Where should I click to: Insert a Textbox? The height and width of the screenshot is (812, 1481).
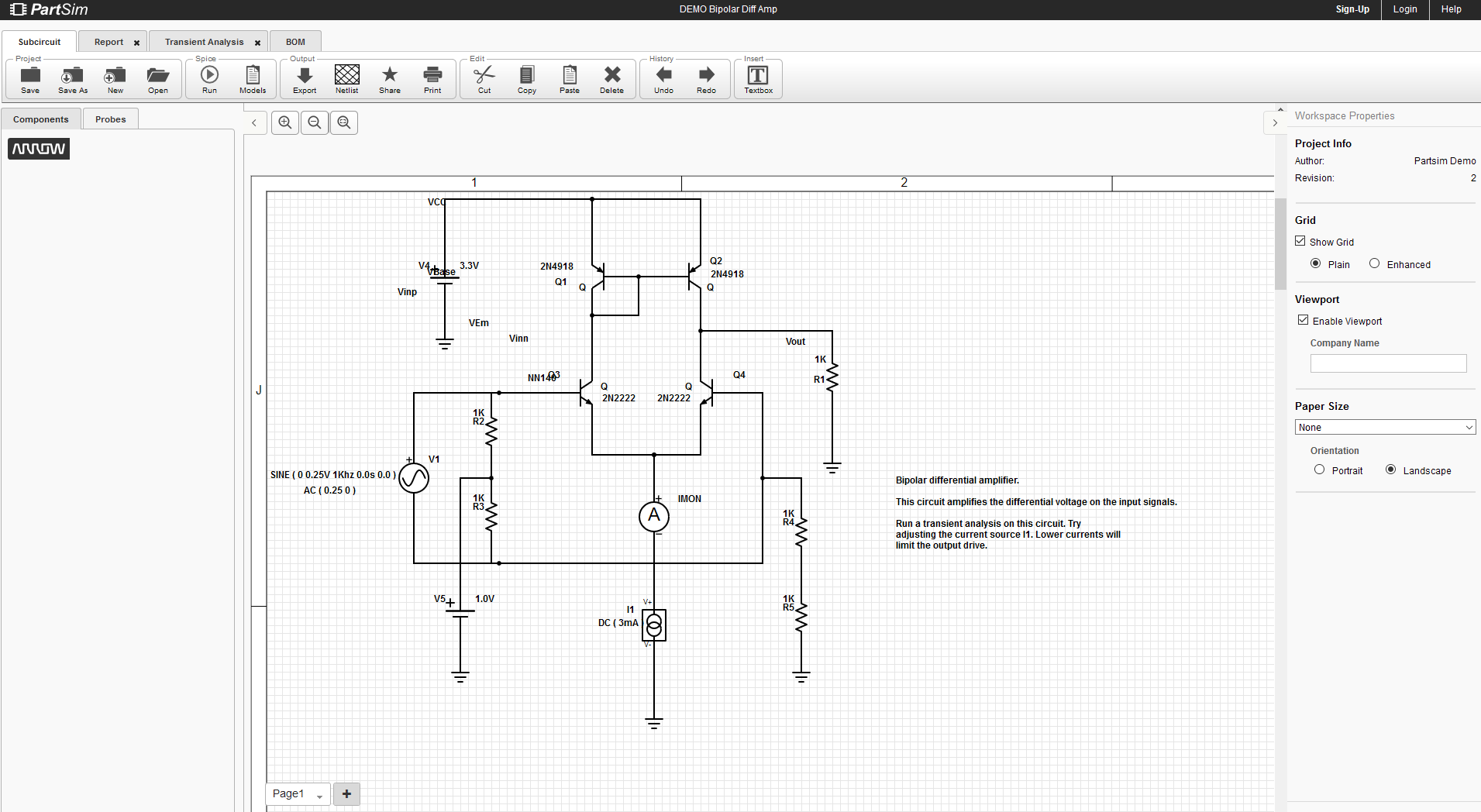point(758,78)
